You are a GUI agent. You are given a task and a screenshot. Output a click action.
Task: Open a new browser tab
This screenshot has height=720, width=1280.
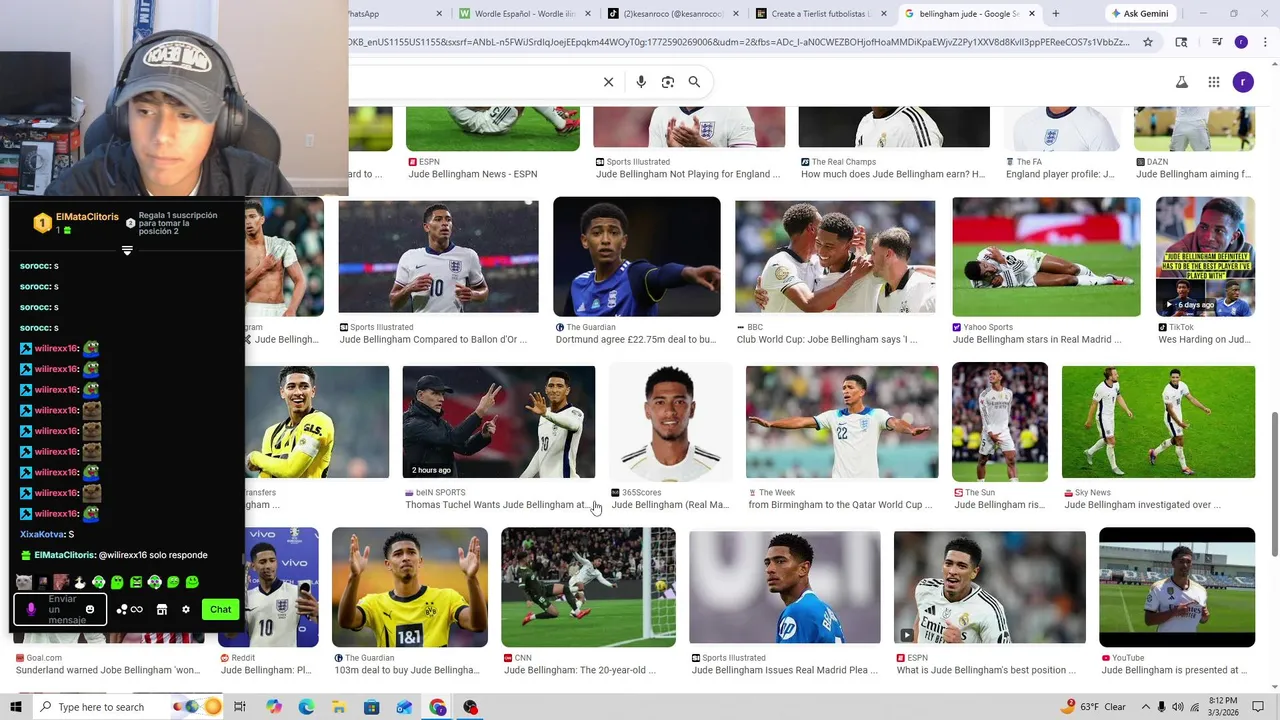[1055, 14]
